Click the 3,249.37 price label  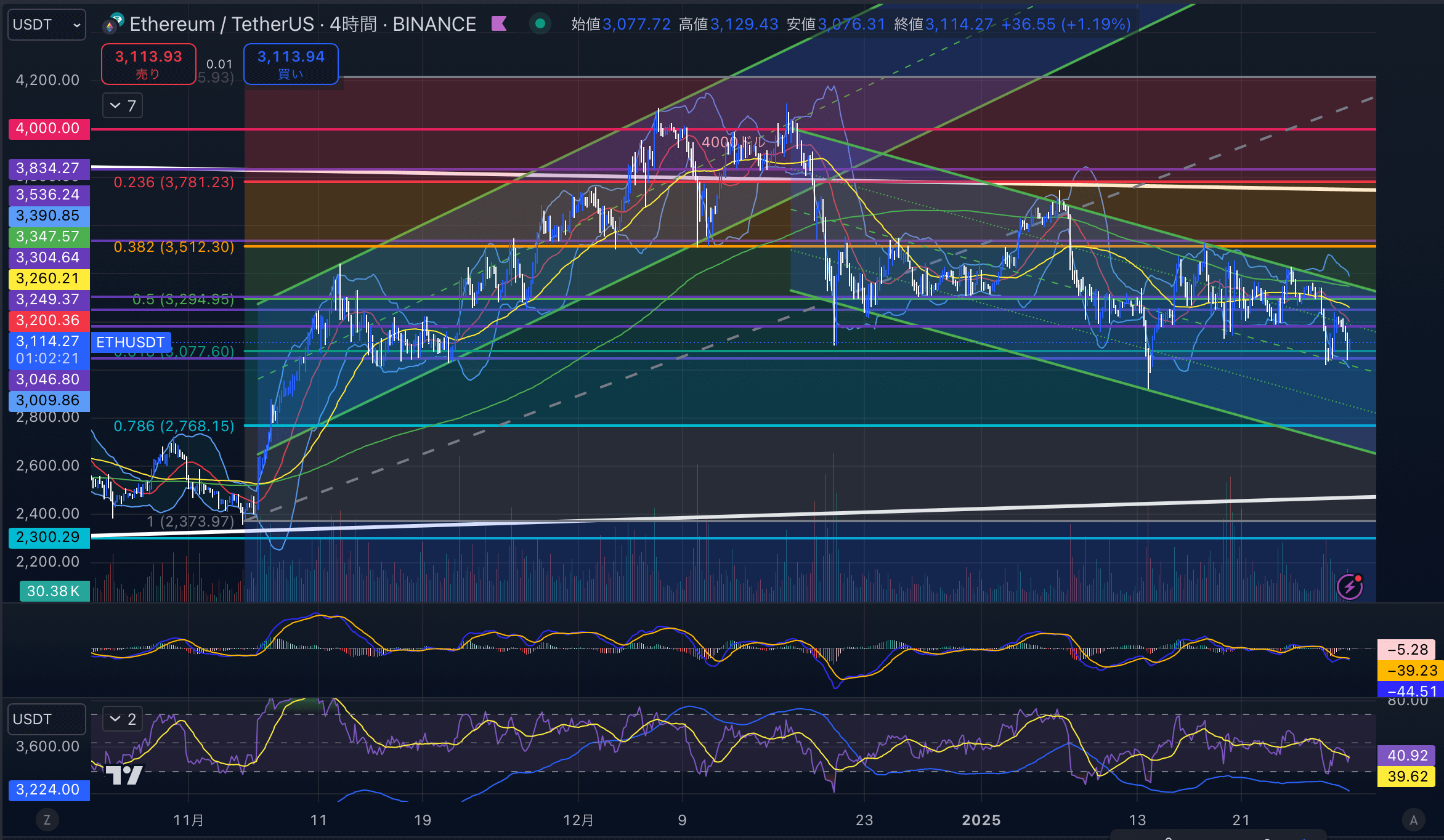[49, 299]
